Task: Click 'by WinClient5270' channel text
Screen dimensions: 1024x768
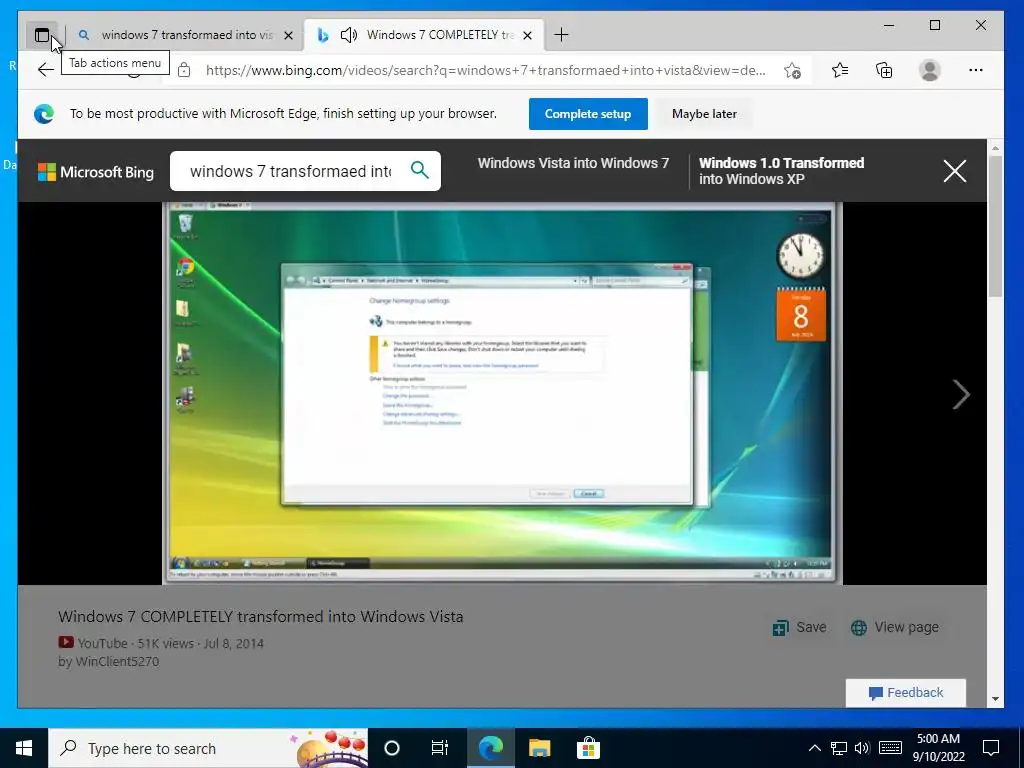Action: click(108, 662)
